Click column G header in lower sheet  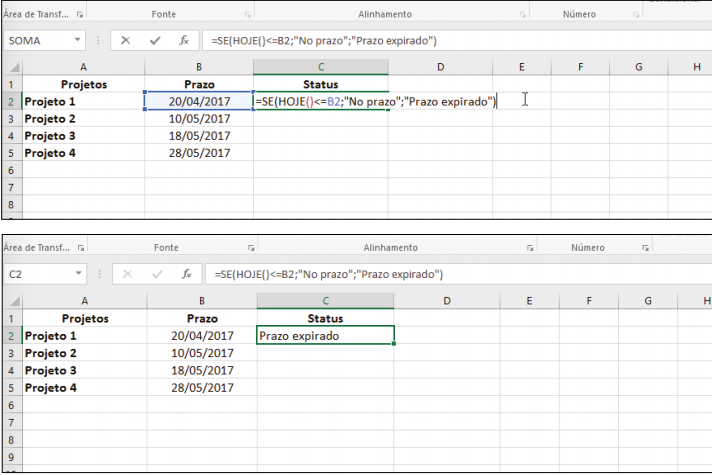[647, 300]
